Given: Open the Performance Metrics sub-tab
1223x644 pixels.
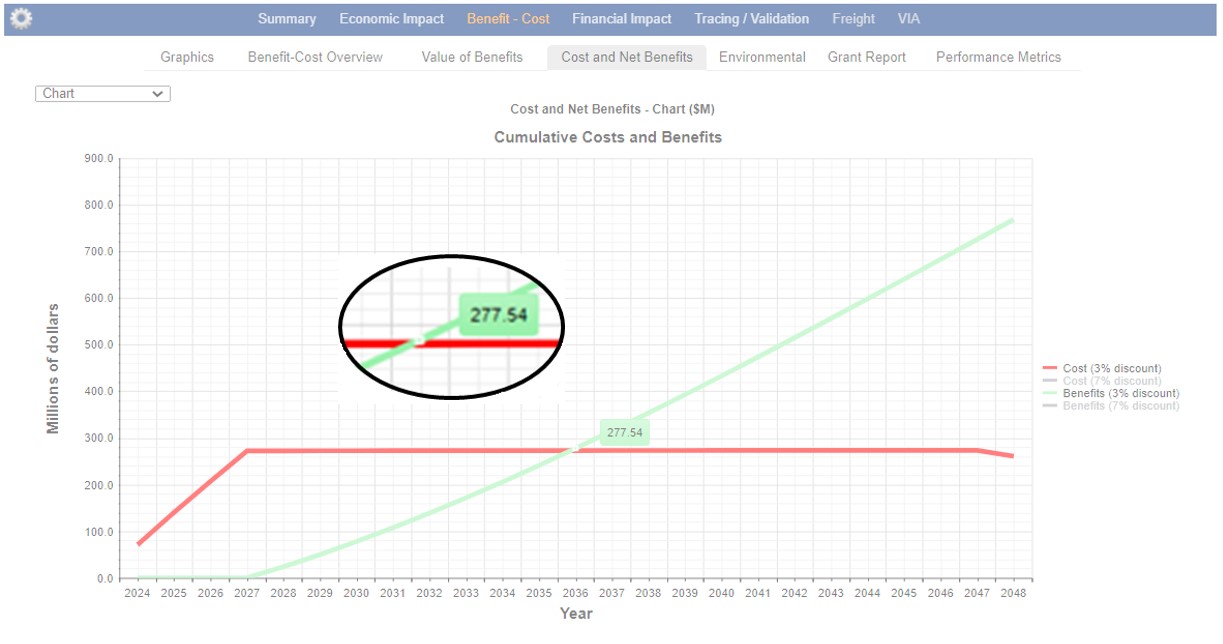Looking at the screenshot, I should pos(998,57).
